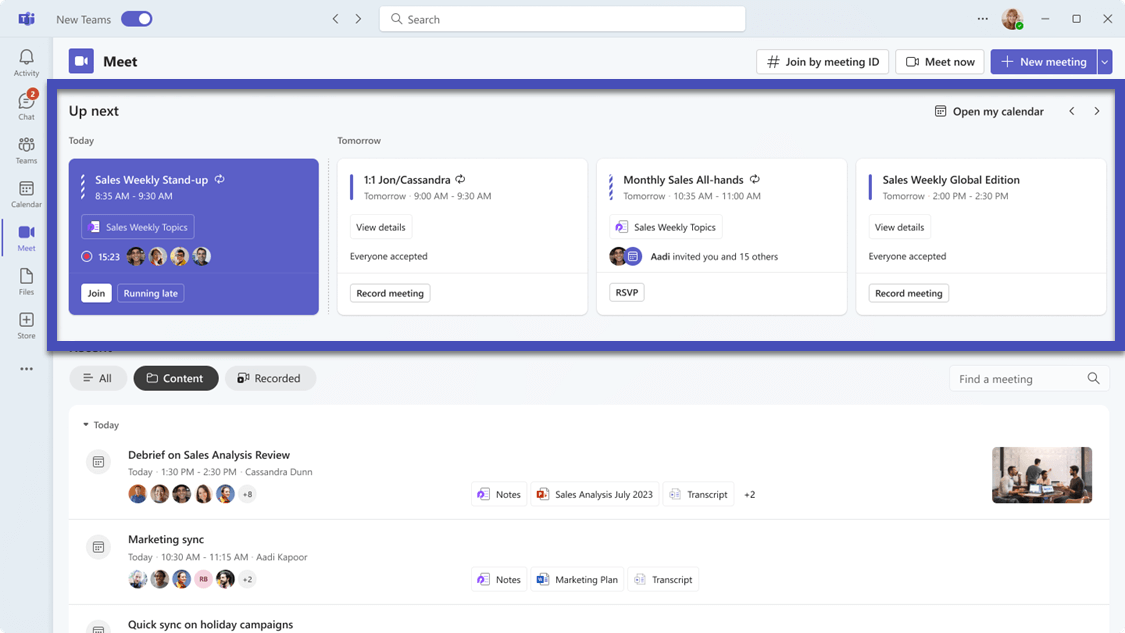Open the New meeting dropdown arrow
1125x633 pixels.
click(1104, 61)
